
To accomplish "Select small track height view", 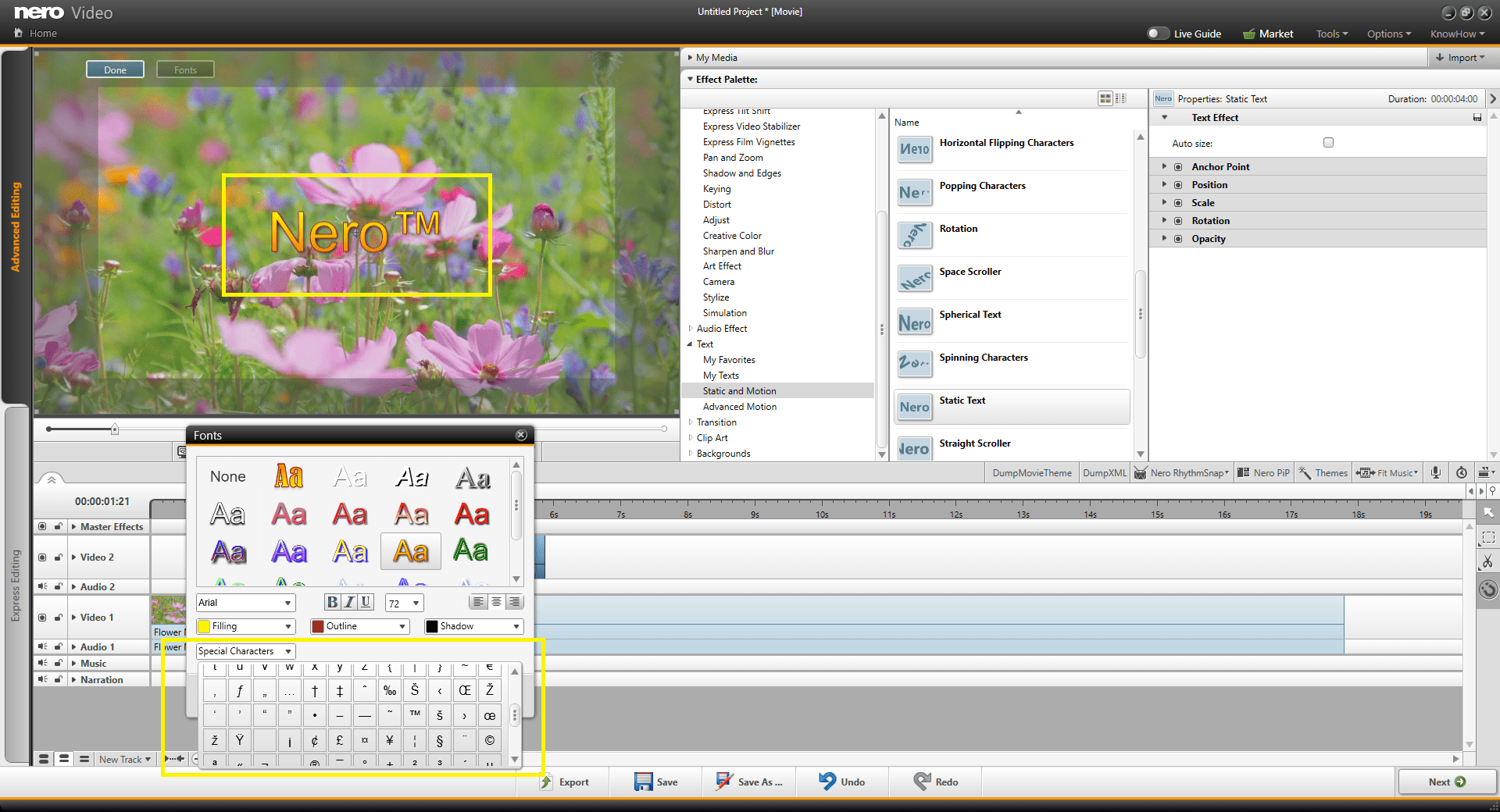I will click(84, 759).
